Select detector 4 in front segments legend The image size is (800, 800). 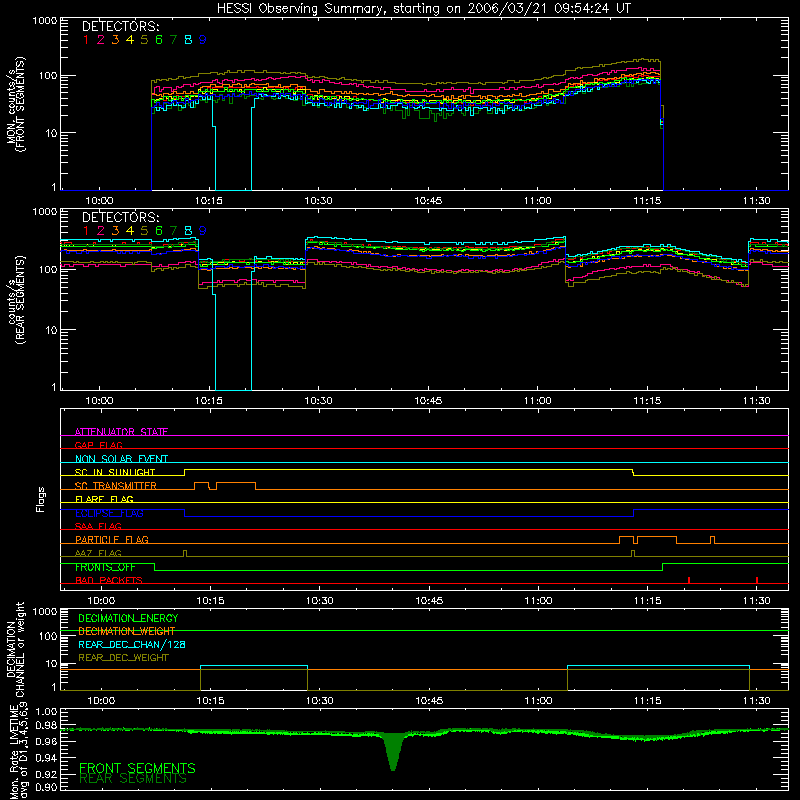(x=130, y=40)
